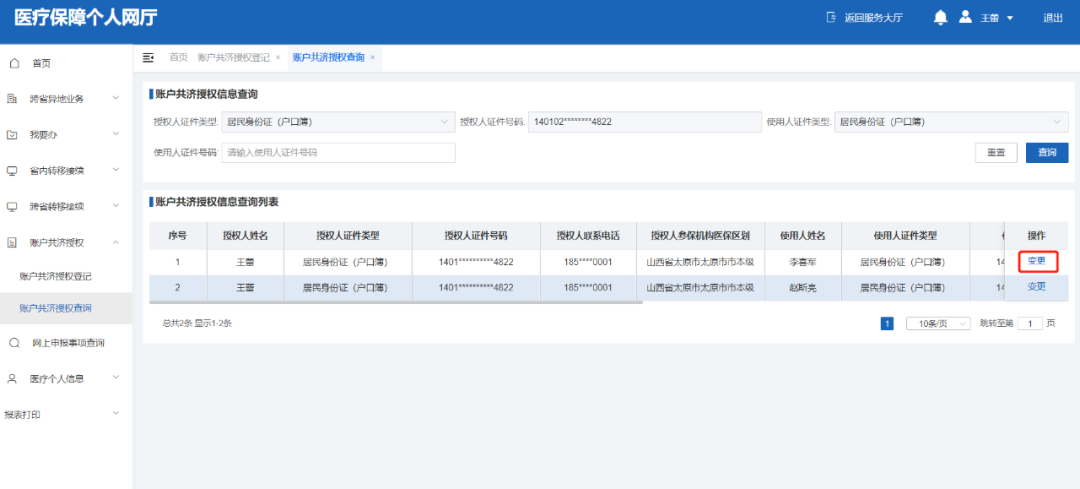Click the 重置 button
Viewport: 1080px width, 489px height.
tap(996, 153)
